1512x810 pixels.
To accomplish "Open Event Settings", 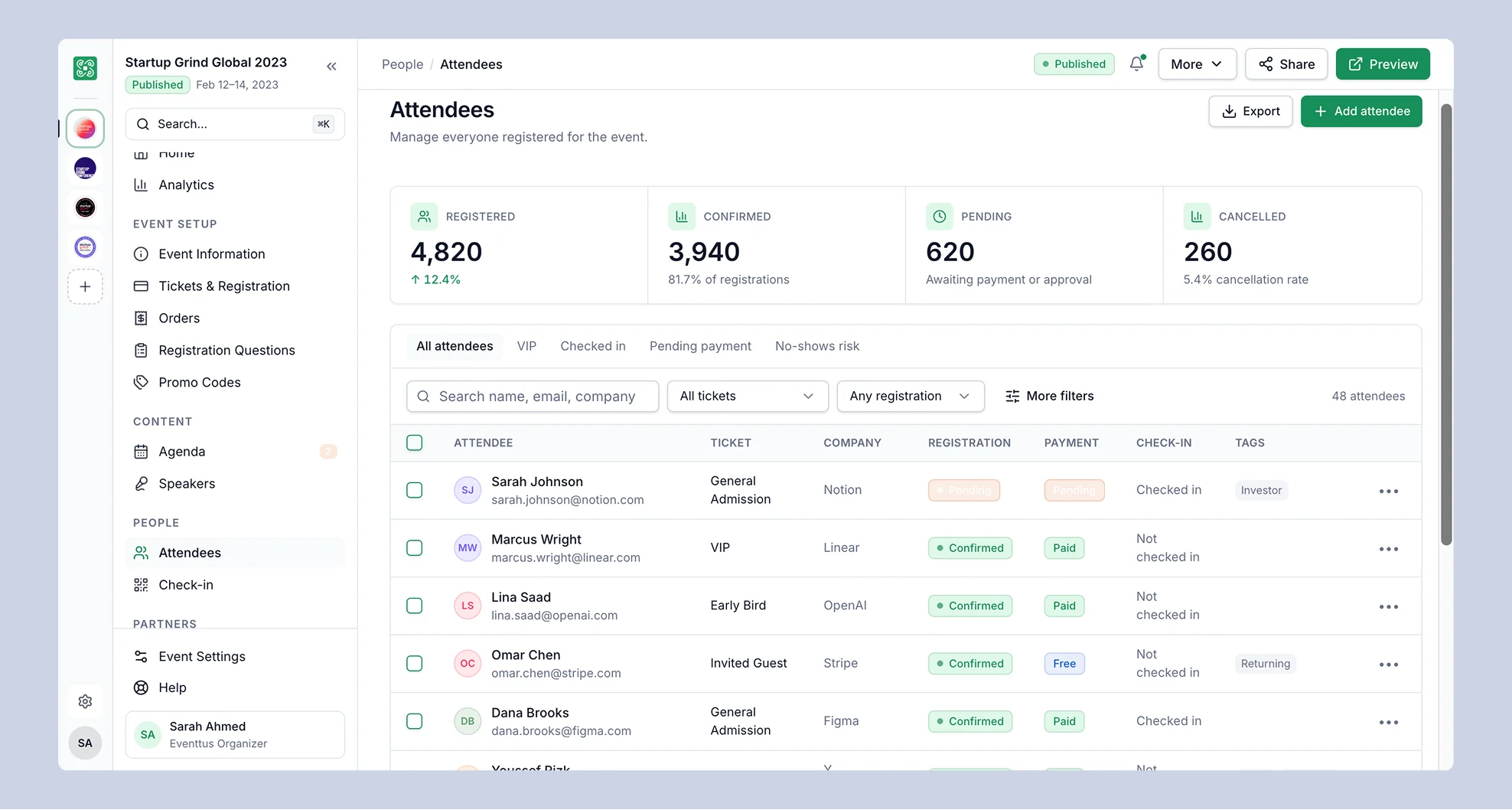I will pyautogui.click(x=235, y=657).
